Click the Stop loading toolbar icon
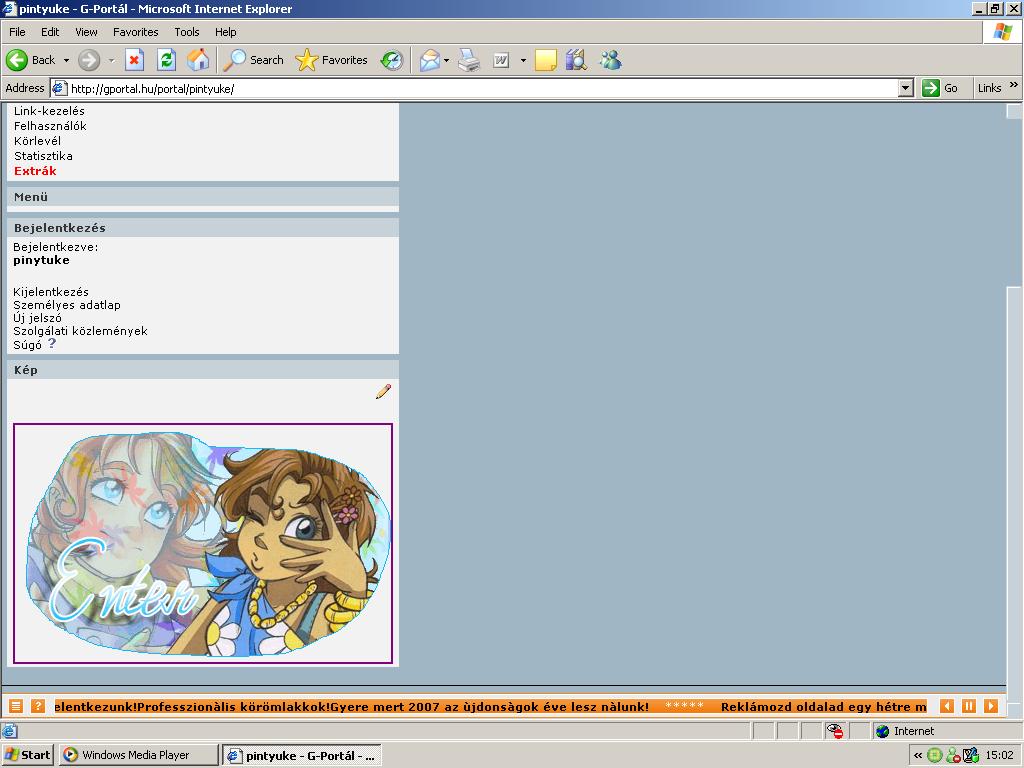 pyautogui.click(x=134, y=60)
